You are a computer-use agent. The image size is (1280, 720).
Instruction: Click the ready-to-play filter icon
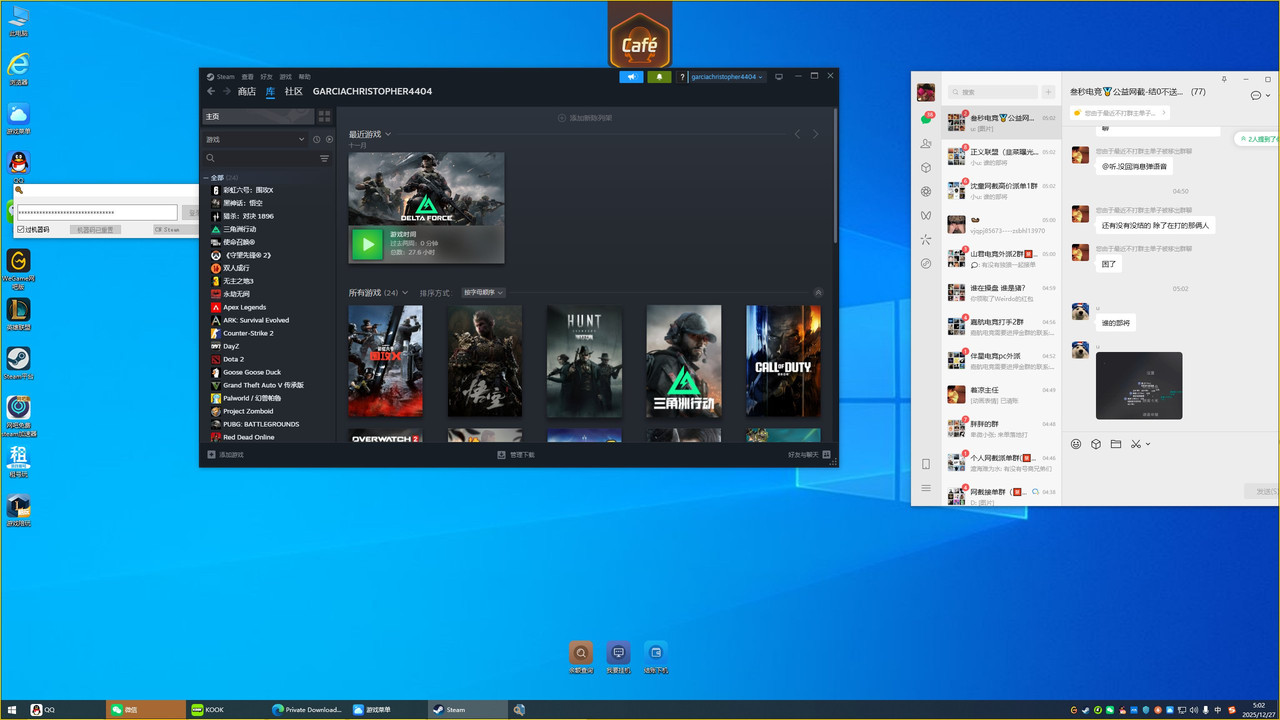pos(329,140)
